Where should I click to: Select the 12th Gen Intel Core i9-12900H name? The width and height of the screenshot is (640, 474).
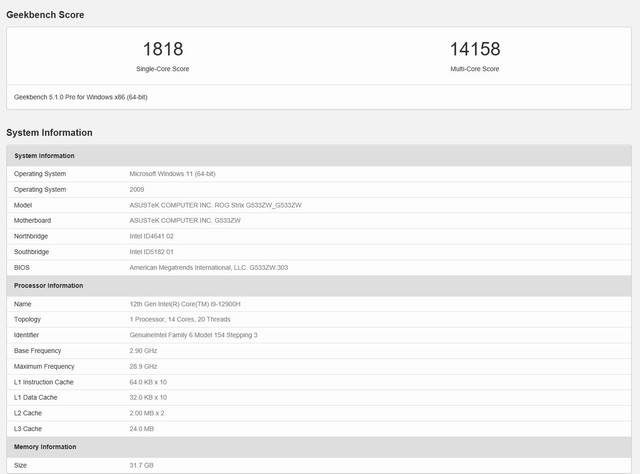pos(186,303)
